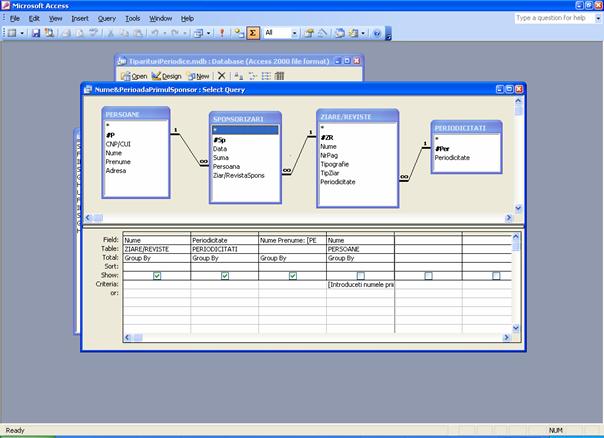Toggle the Totals sigma button
The height and width of the screenshot is (438, 604).
click(x=253, y=33)
